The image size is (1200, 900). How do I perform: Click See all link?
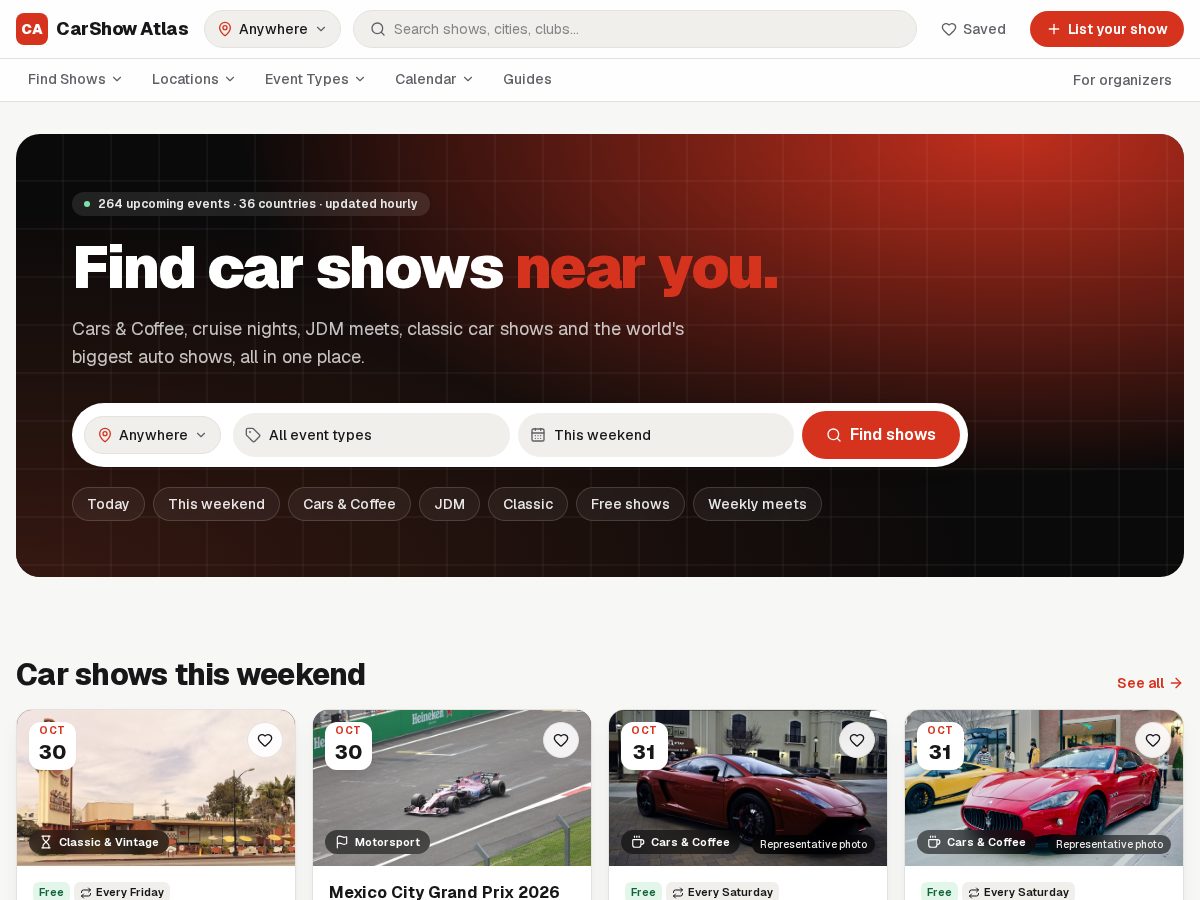click(1150, 683)
